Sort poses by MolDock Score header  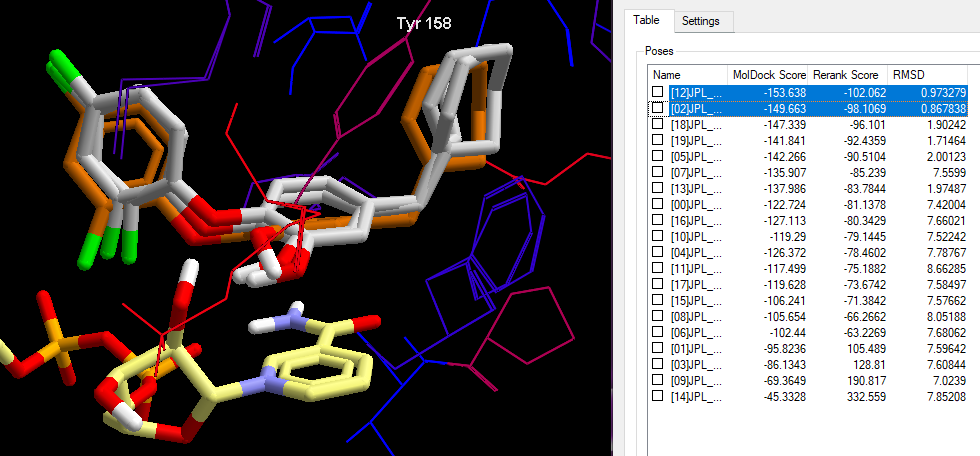click(768, 75)
